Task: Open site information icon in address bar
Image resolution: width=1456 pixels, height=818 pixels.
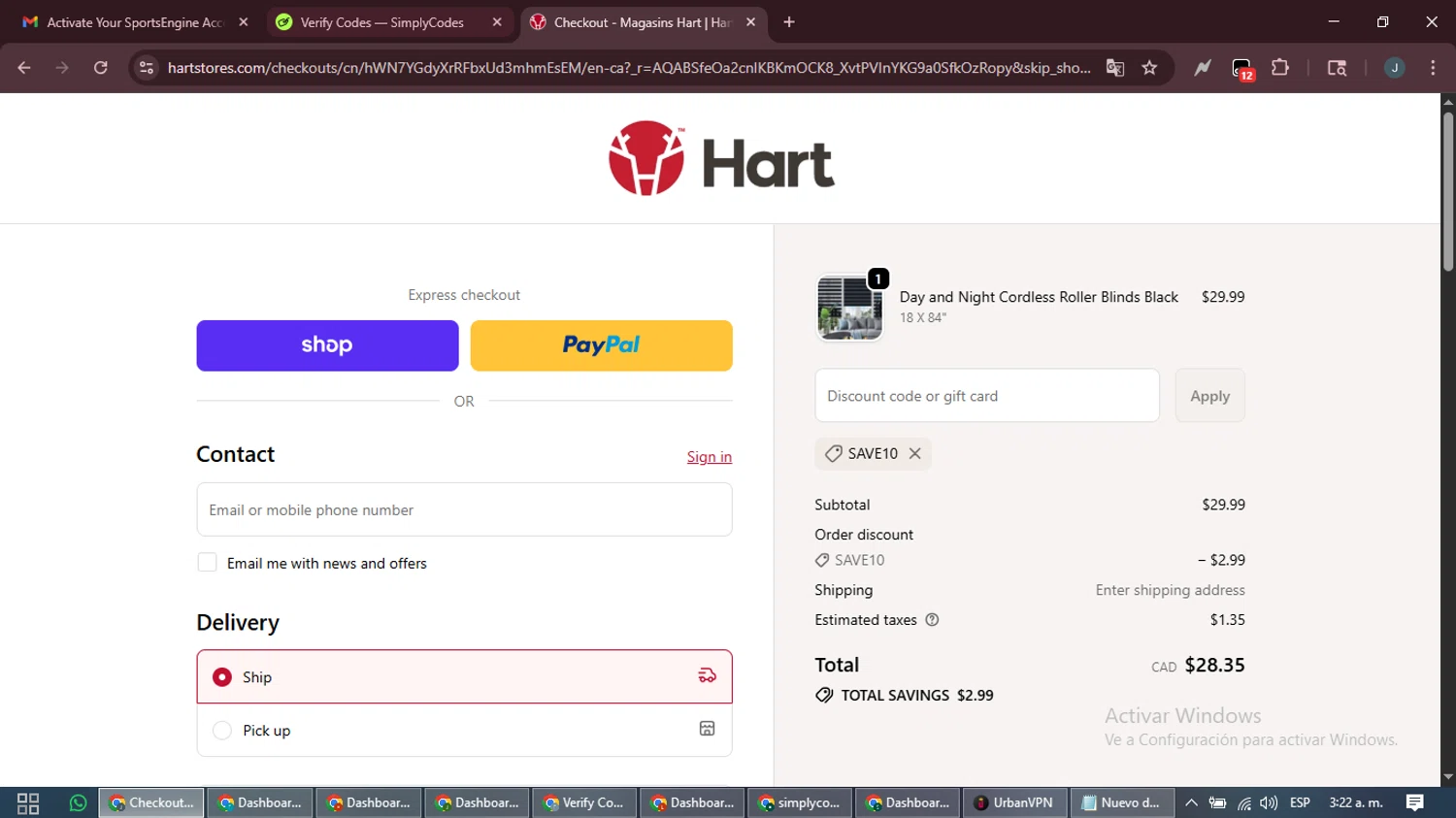Action: [x=147, y=68]
